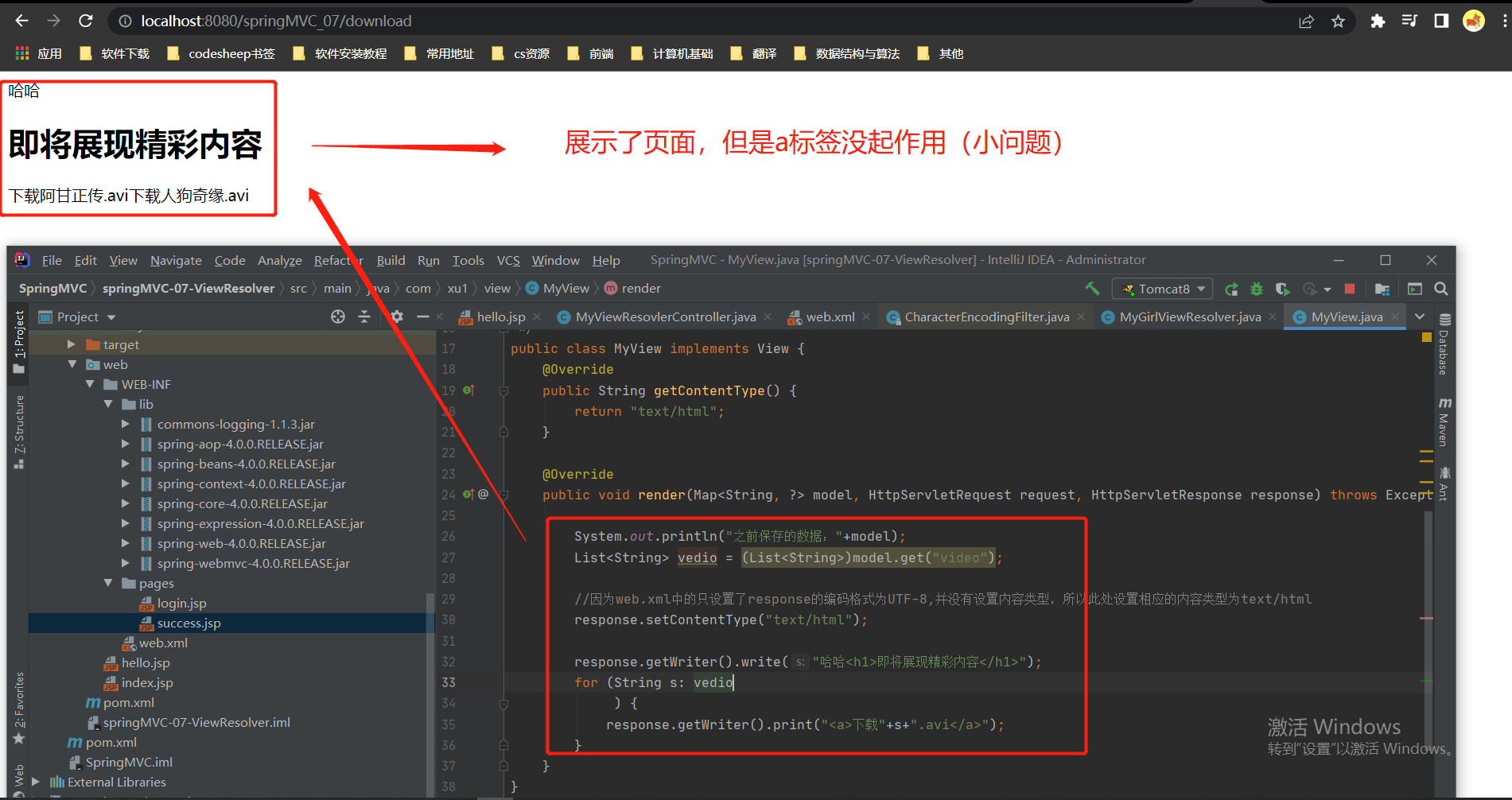The height and width of the screenshot is (800, 1512).
Task: Expand External Libraries node
Action: point(36,782)
